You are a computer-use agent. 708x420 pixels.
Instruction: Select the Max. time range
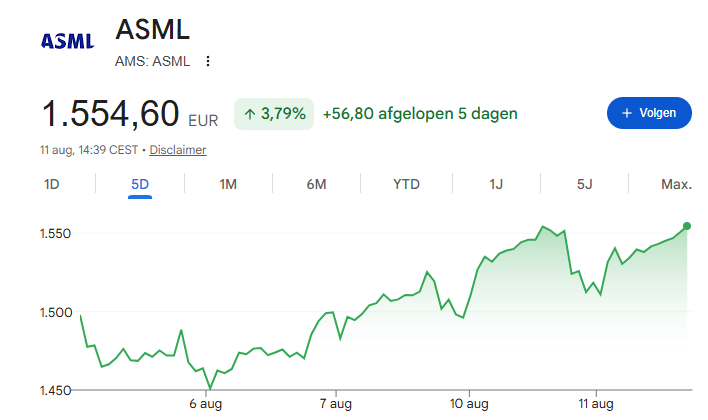pos(676,184)
